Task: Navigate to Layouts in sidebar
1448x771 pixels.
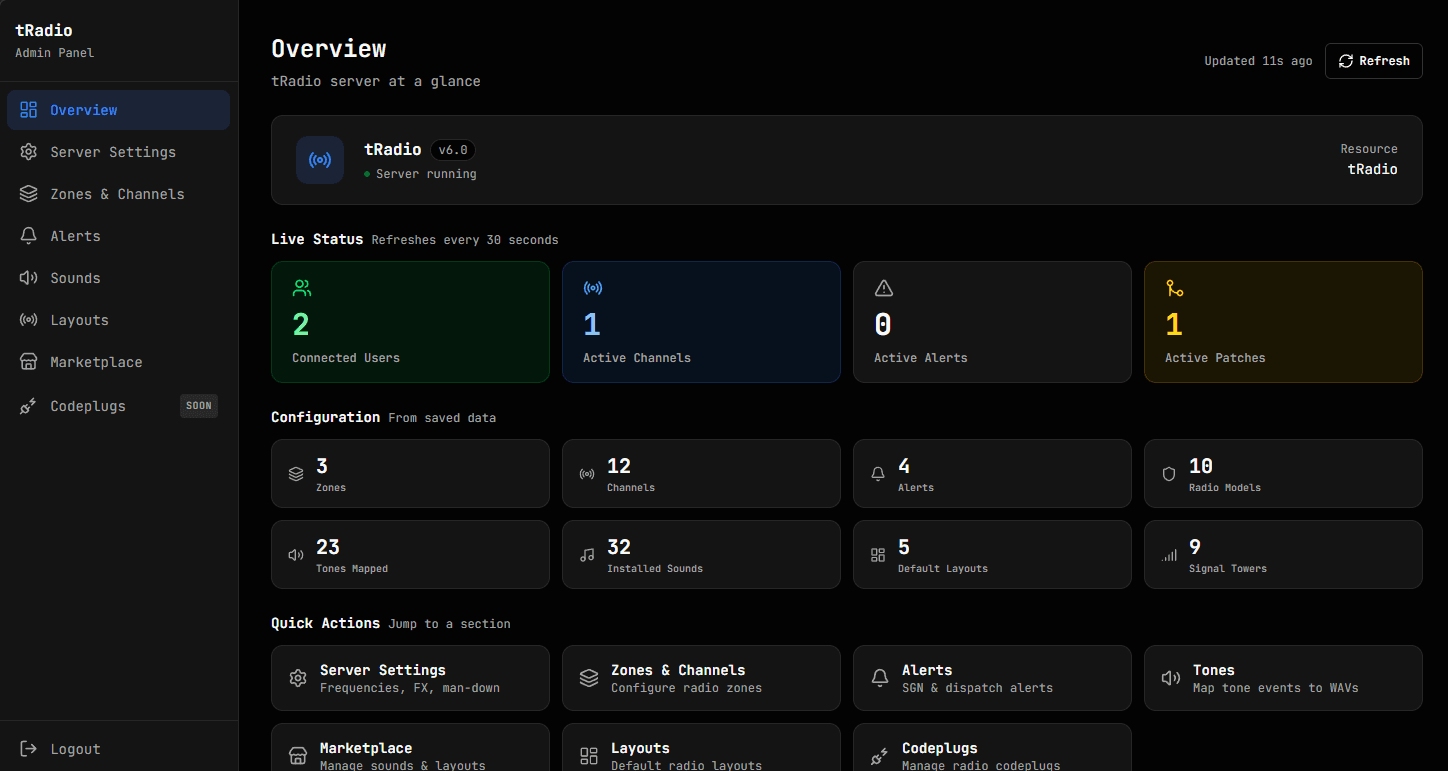Action: 119,320
